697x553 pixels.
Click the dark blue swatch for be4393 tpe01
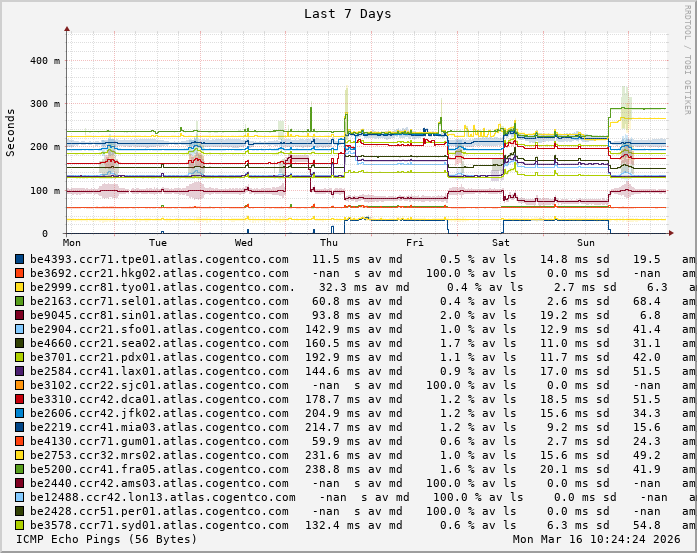(x=20, y=259)
